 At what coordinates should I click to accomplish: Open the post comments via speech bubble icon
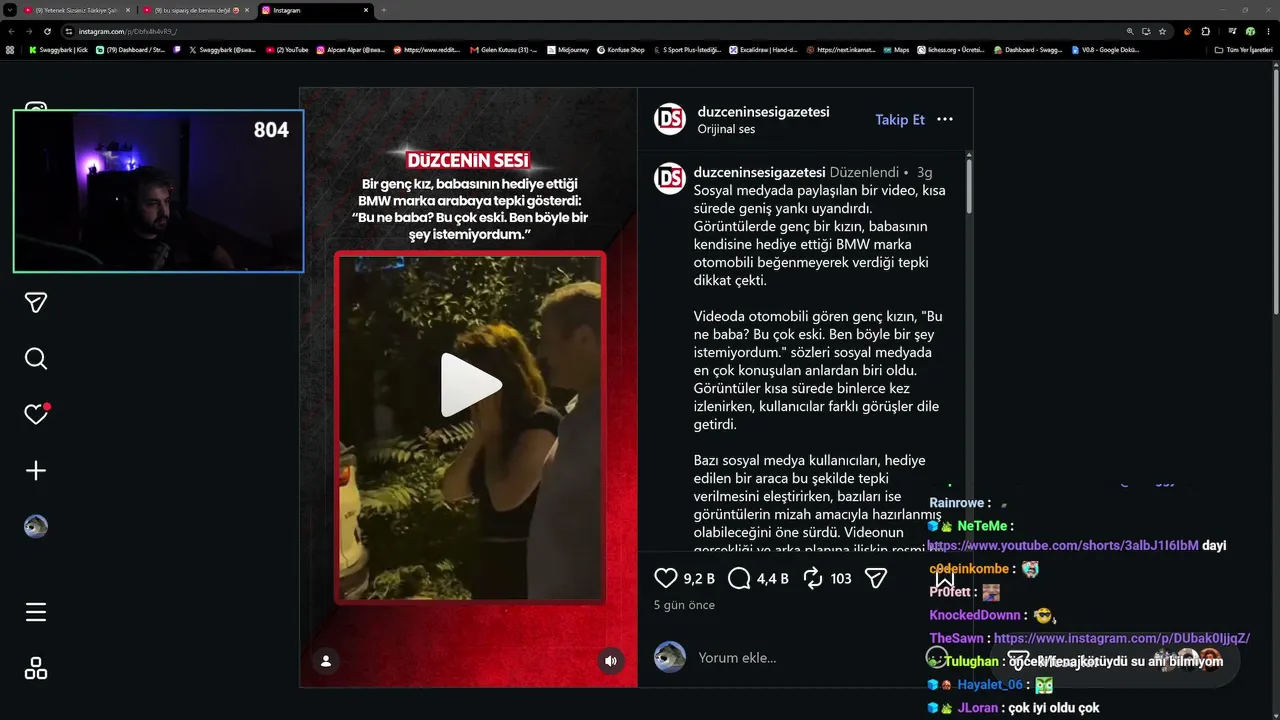[740, 578]
